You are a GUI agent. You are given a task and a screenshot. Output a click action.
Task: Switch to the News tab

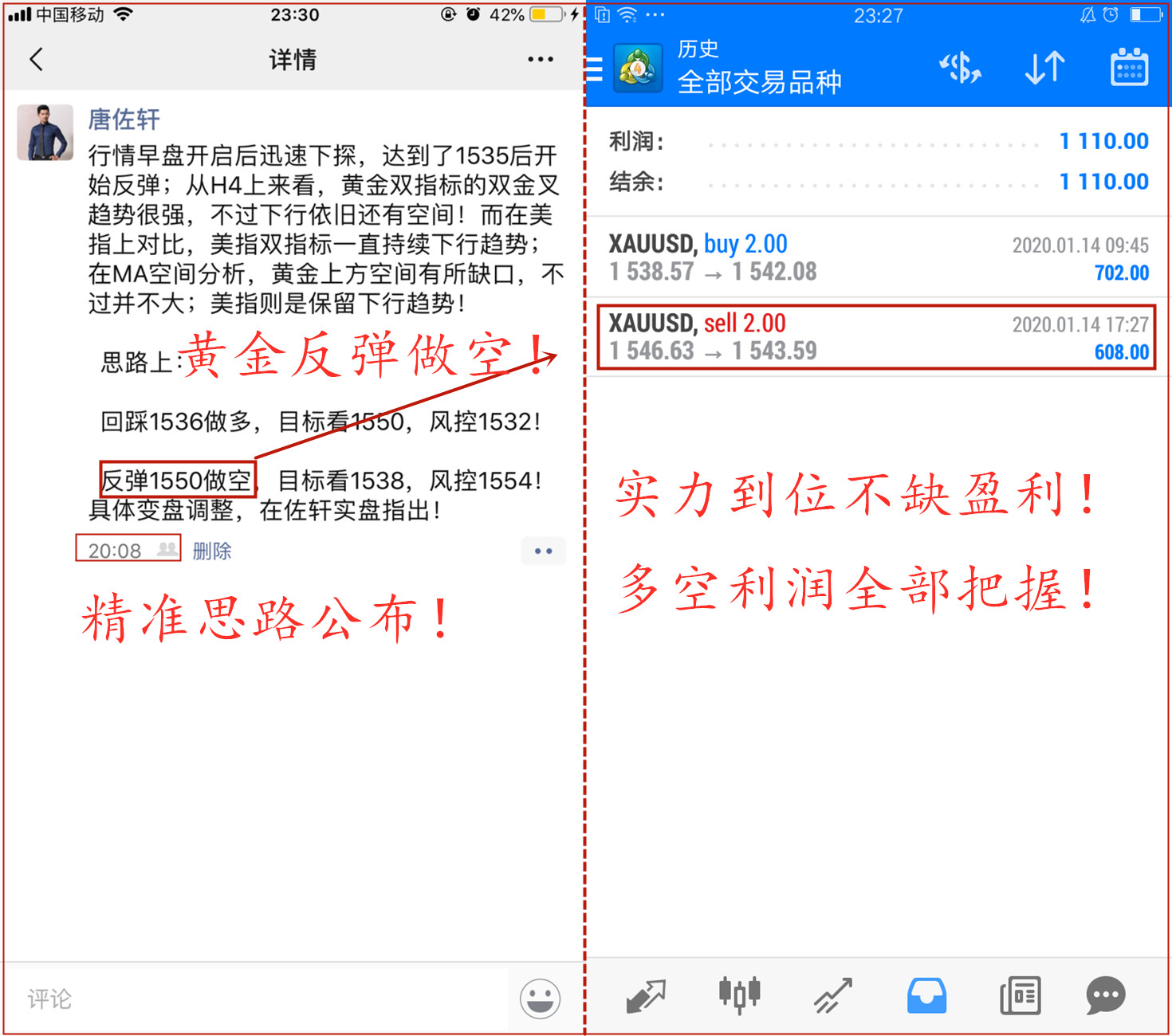coord(1021,995)
